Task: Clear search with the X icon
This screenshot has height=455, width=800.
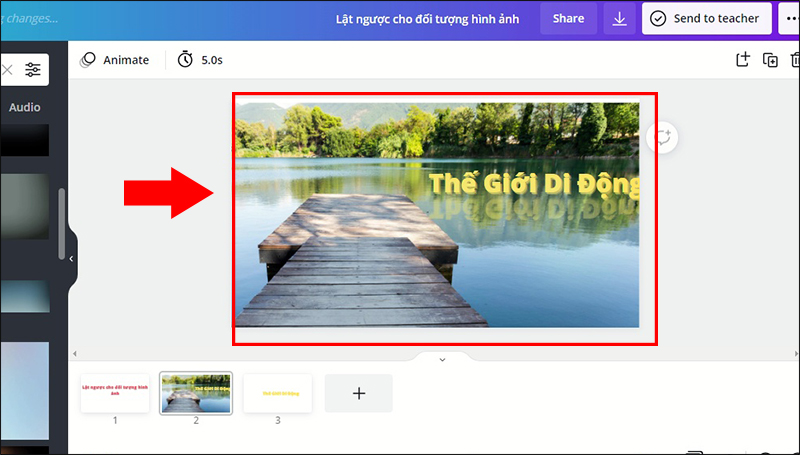Action: pyautogui.click(x=7, y=69)
